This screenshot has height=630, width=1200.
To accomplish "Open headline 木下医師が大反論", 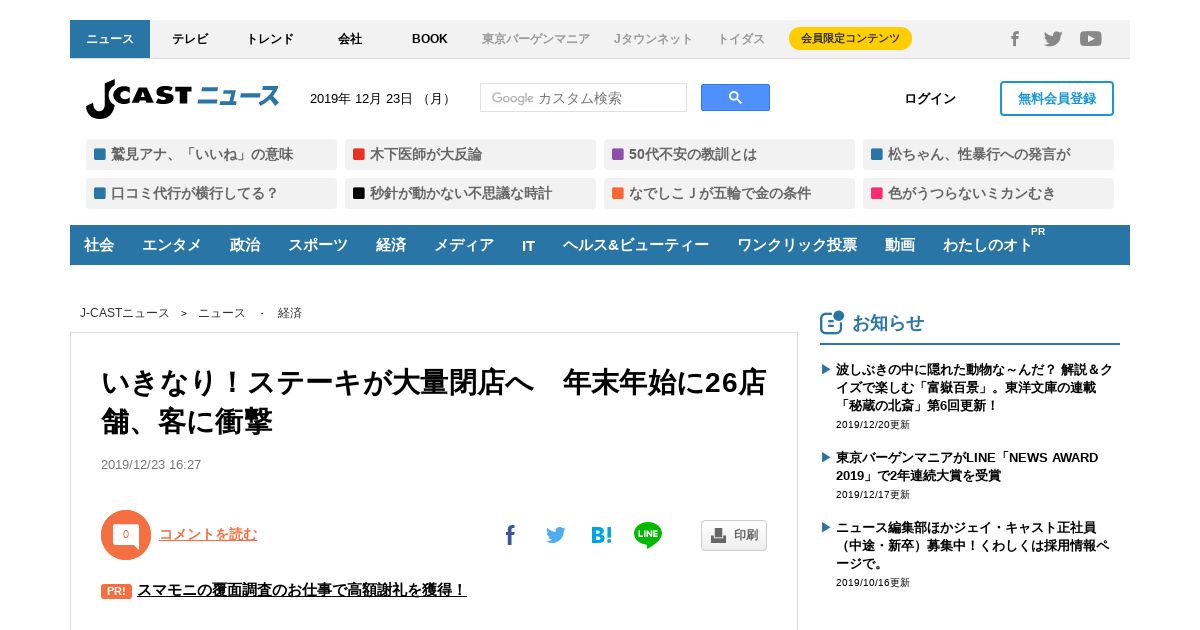I will tap(470, 155).
